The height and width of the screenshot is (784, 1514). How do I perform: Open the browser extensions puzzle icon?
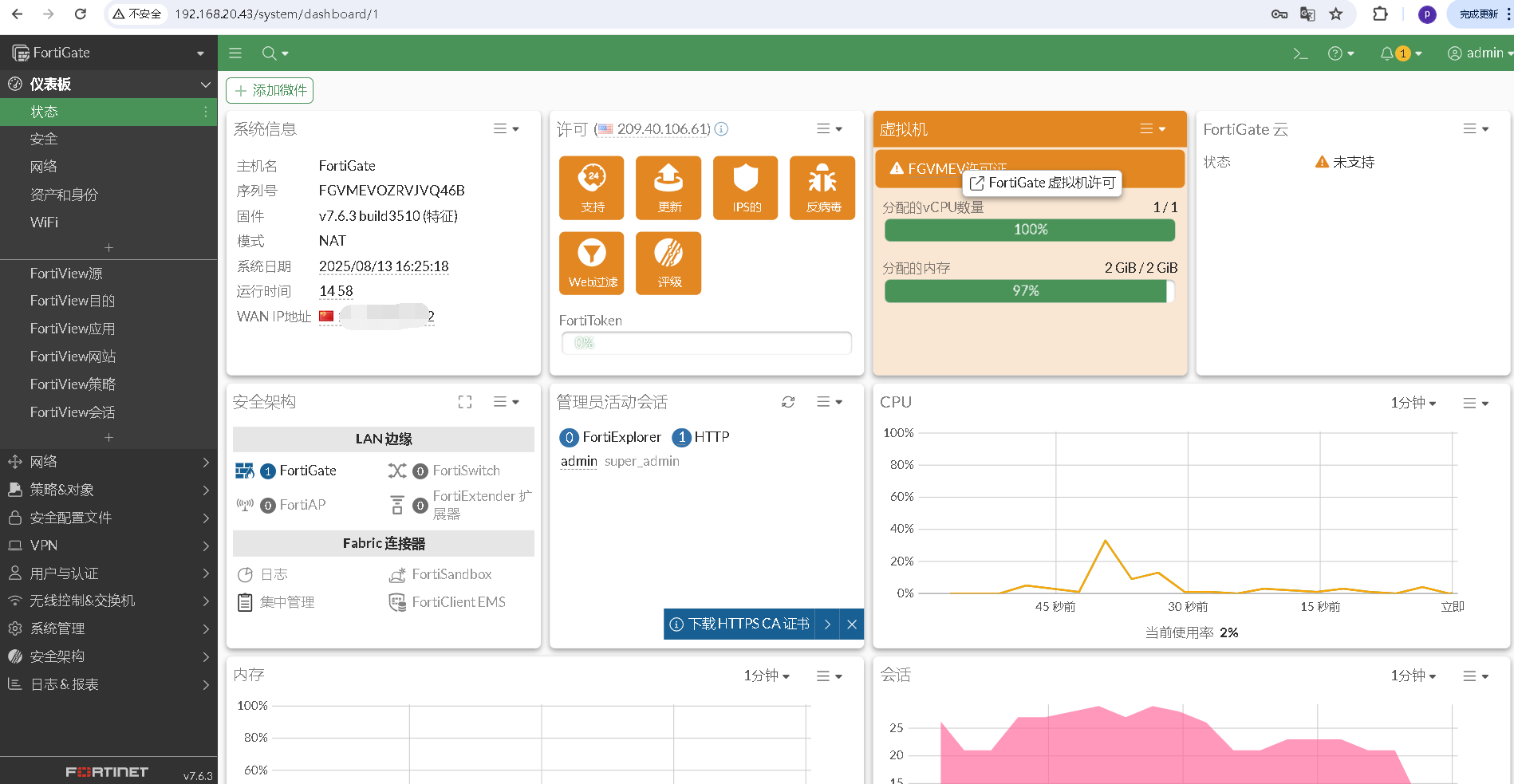(x=1380, y=14)
